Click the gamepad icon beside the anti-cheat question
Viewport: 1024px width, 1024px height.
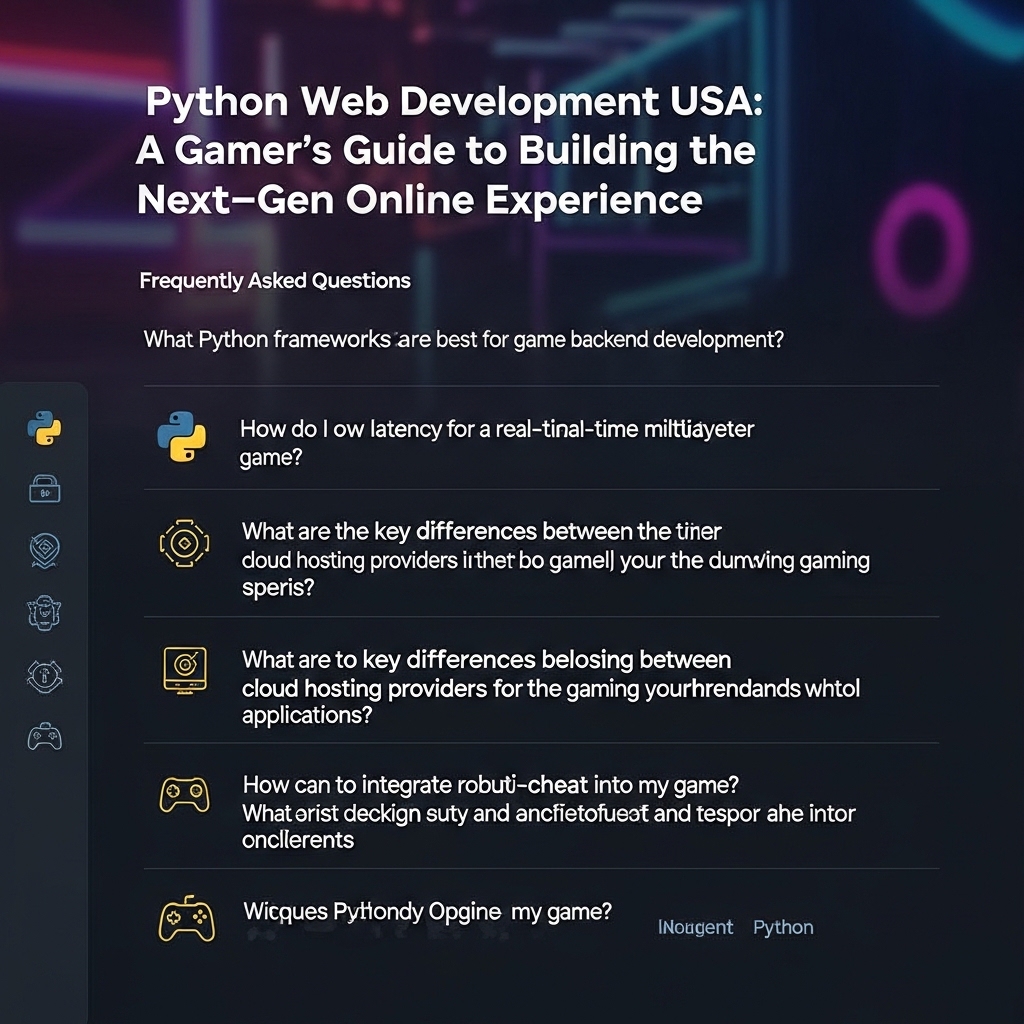pos(184,794)
